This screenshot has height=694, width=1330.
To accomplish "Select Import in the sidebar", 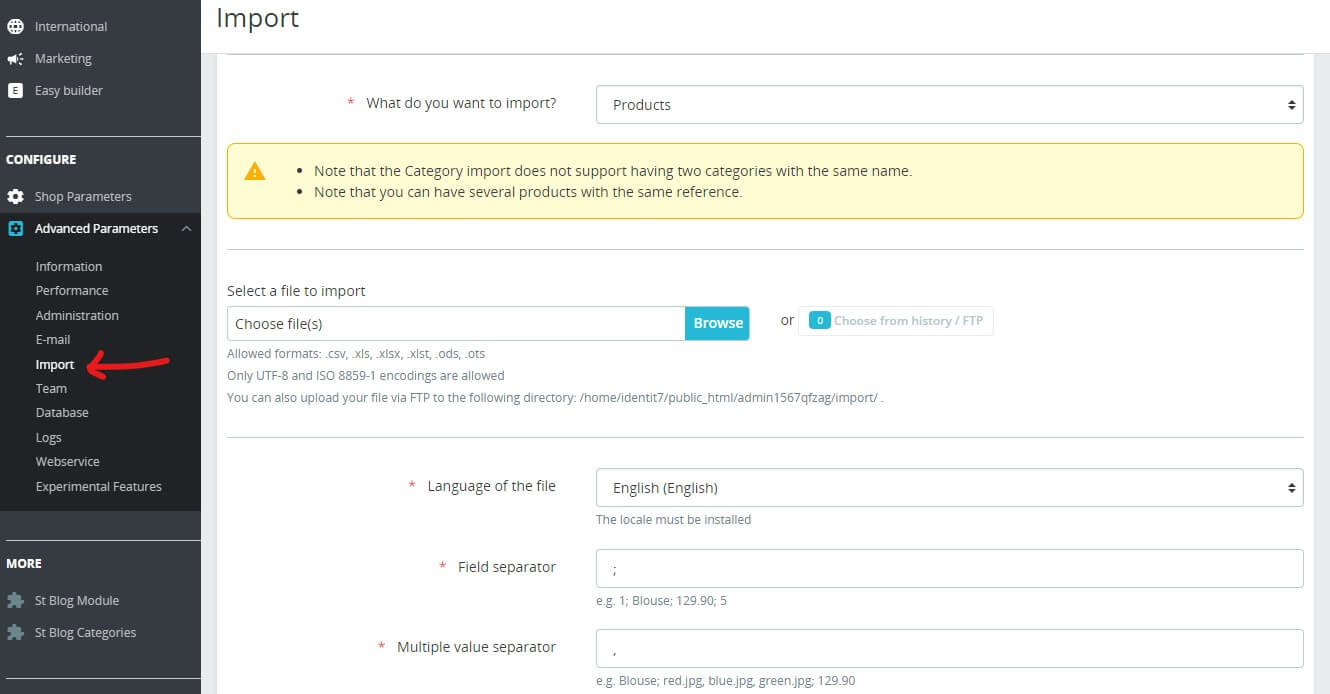I will 55,364.
